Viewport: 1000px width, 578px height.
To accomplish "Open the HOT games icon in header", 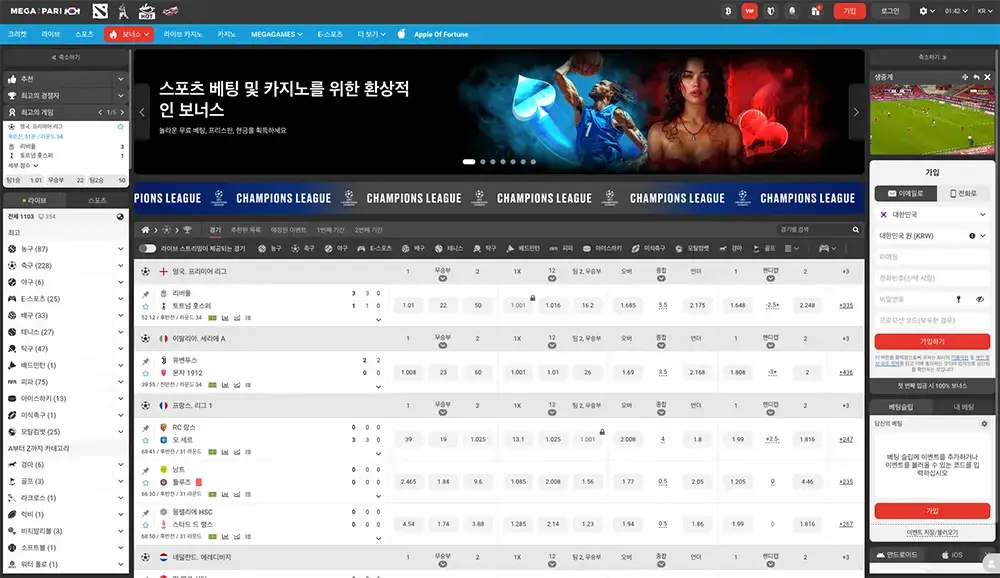I will [147, 11].
